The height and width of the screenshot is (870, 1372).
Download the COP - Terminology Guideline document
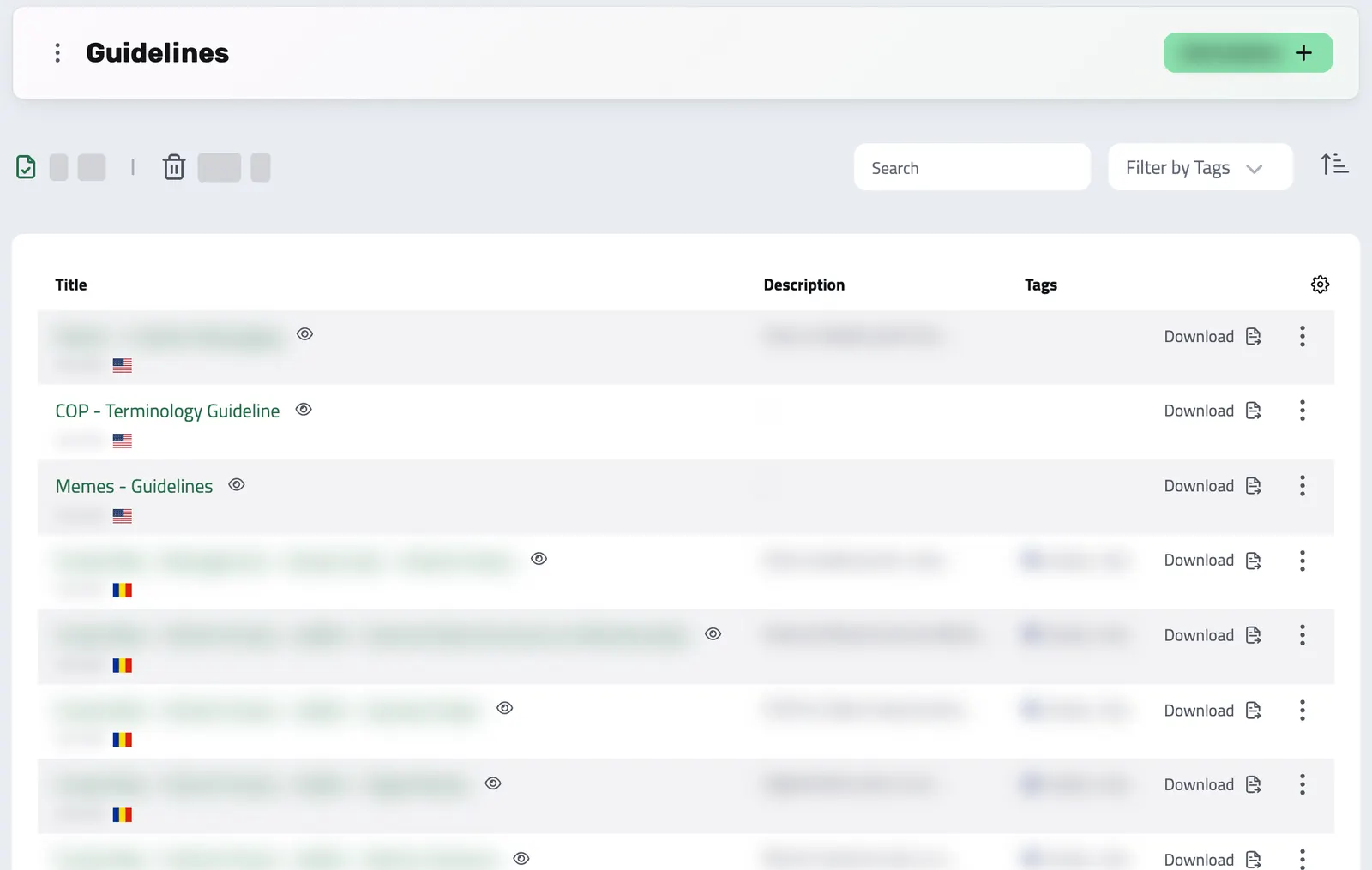[1213, 411]
